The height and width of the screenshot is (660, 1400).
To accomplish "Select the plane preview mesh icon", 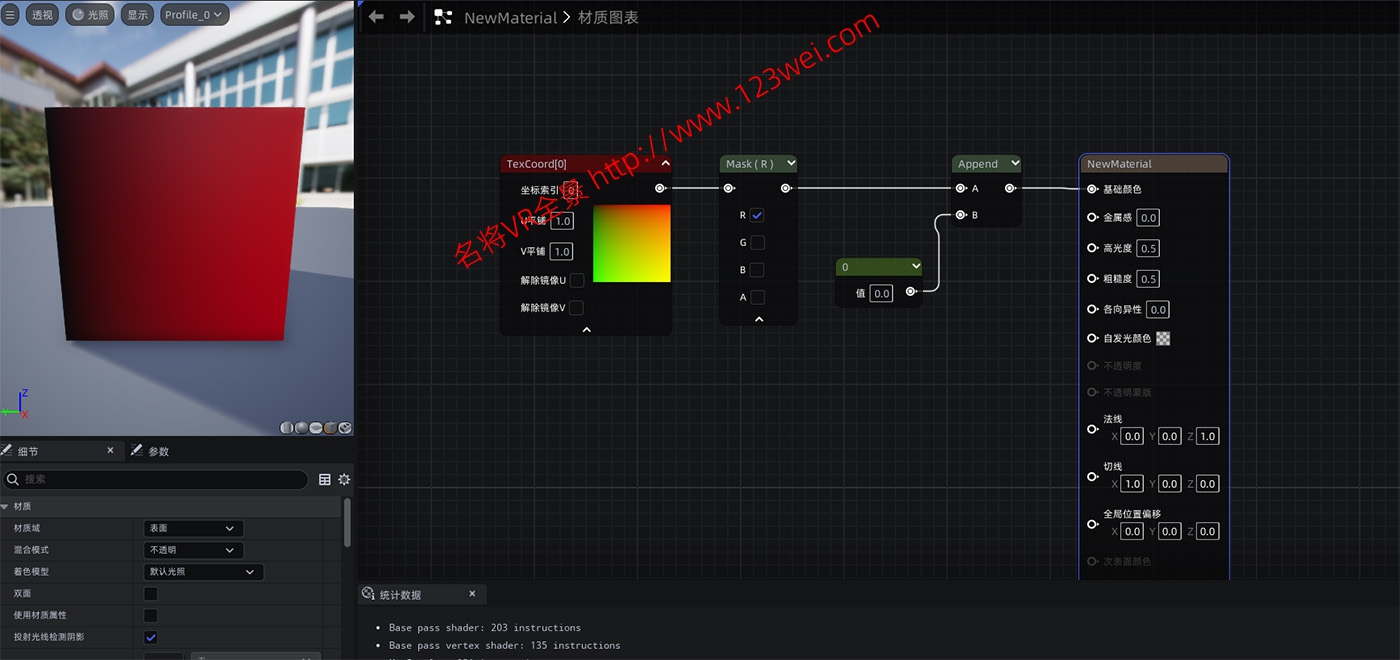I will pyautogui.click(x=315, y=427).
